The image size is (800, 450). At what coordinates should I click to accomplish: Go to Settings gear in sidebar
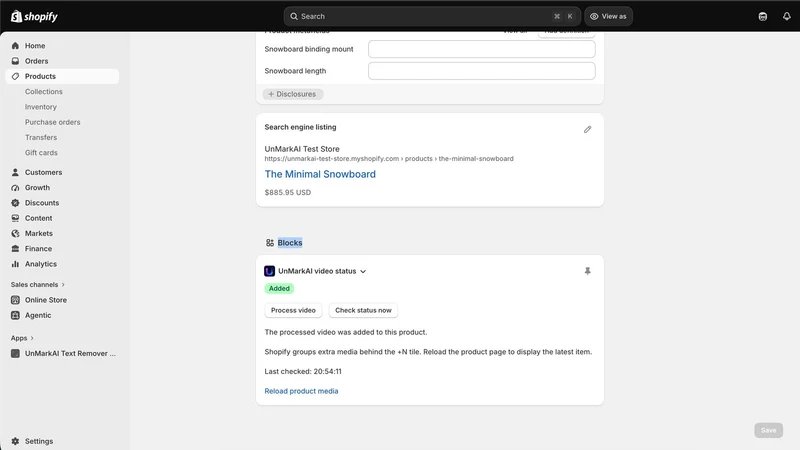[x=15, y=441]
